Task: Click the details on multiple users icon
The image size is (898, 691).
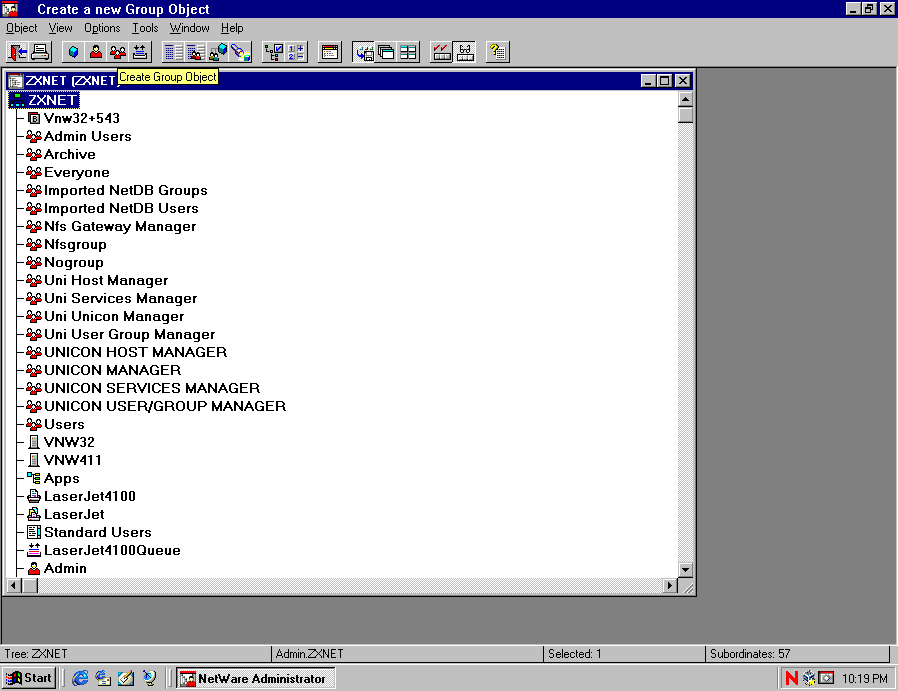Action: click(195, 52)
